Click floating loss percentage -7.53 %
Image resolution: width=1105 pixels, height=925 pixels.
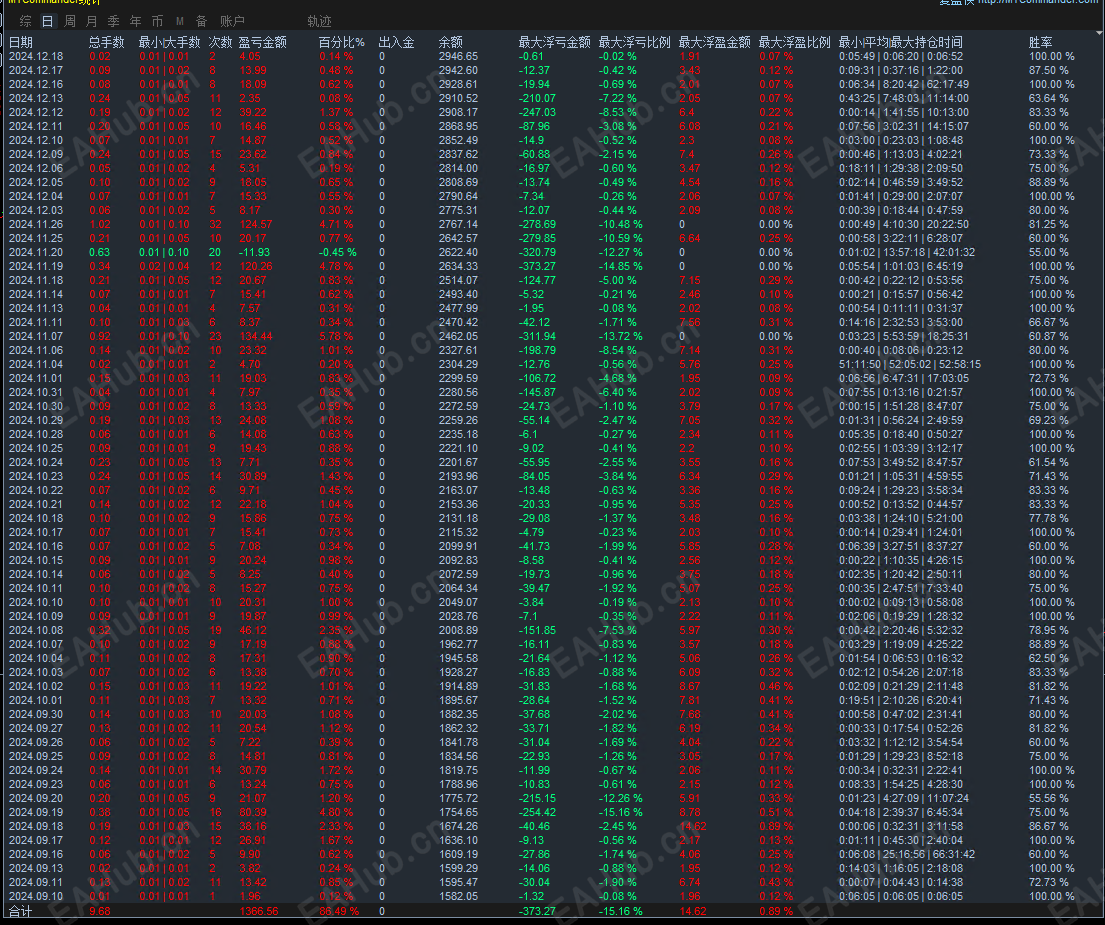617,630
